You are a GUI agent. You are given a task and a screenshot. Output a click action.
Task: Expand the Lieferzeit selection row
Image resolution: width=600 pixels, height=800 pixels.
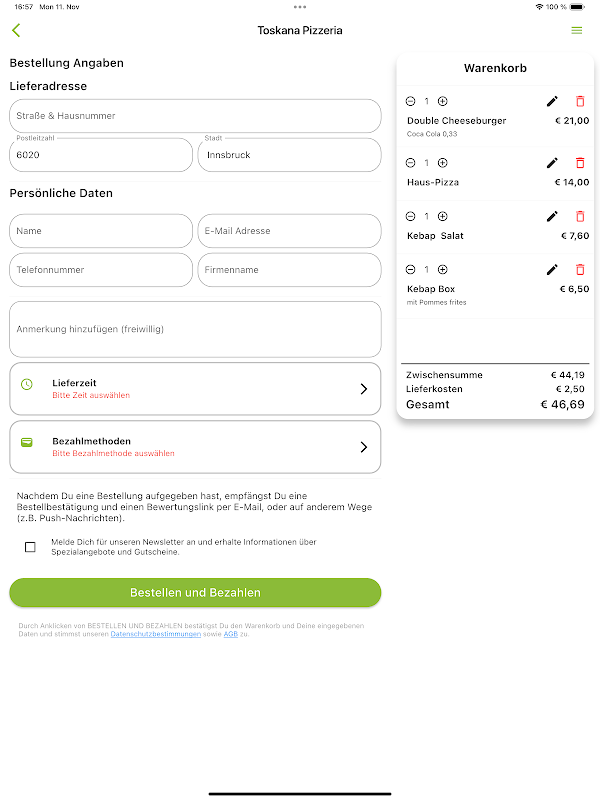(x=195, y=389)
